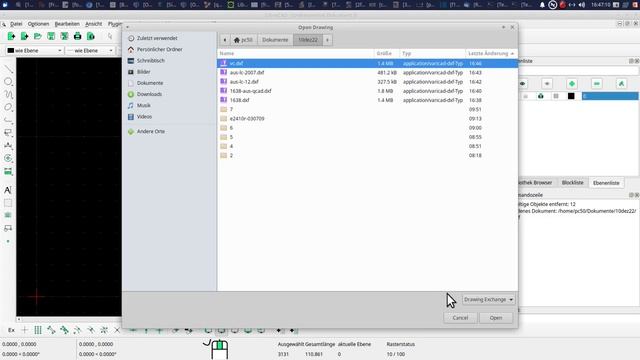This screenshot has height=360, width=640.
Task: Select folder e2410r-030709
Action: click(x=247, y=118)
